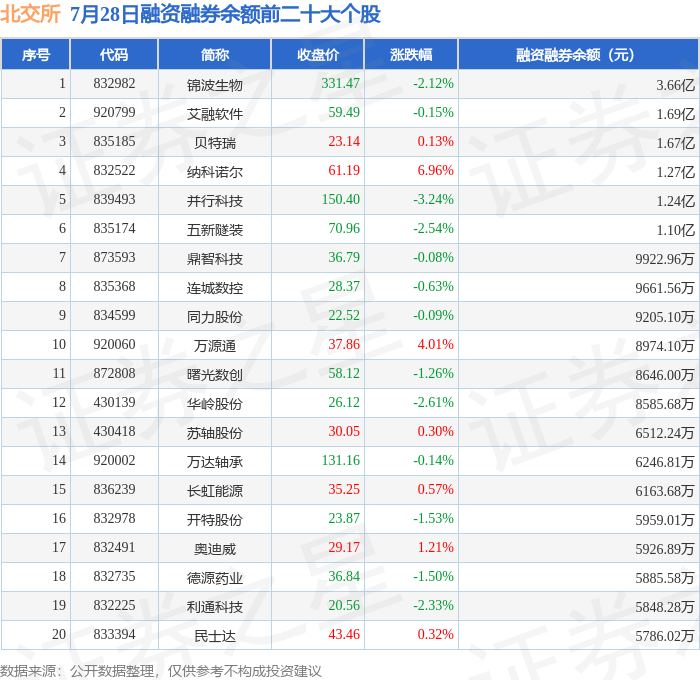
Task: Select stock code 832491
Action: [114, 548]
